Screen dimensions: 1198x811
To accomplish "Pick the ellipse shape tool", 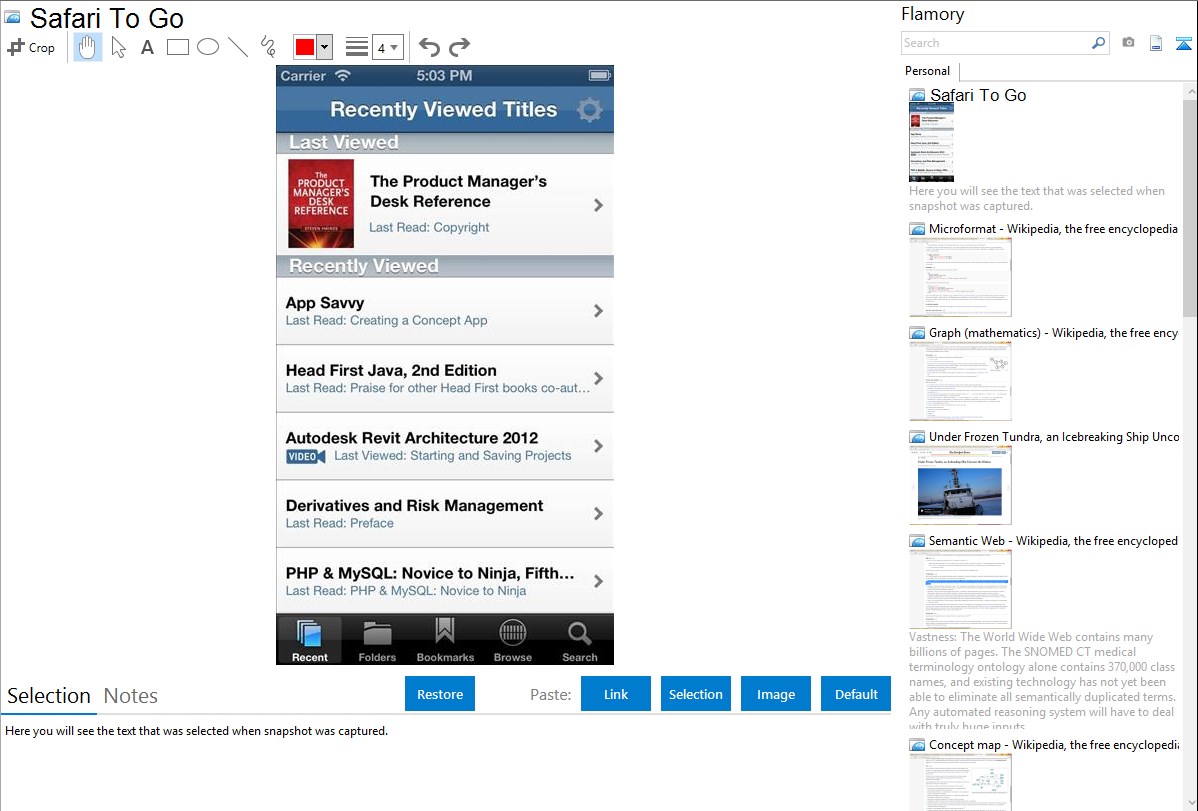I will (x=208, y=47).
